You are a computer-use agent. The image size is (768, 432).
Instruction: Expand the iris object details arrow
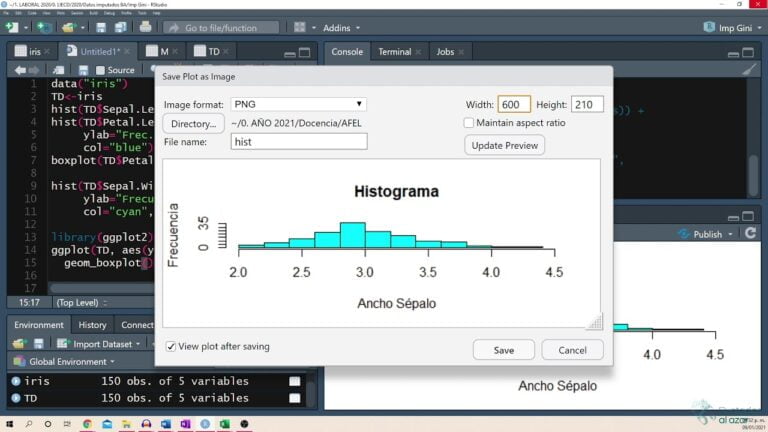(16, 381)
